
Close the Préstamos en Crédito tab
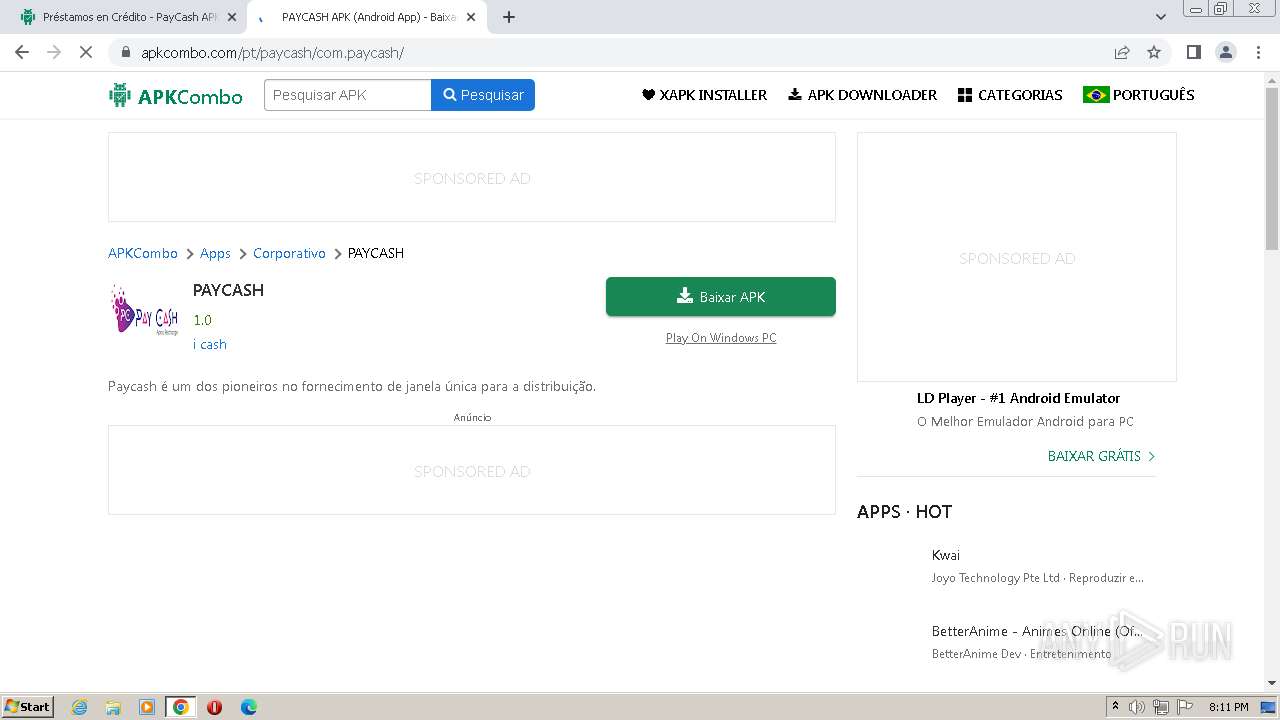(232, 17)
